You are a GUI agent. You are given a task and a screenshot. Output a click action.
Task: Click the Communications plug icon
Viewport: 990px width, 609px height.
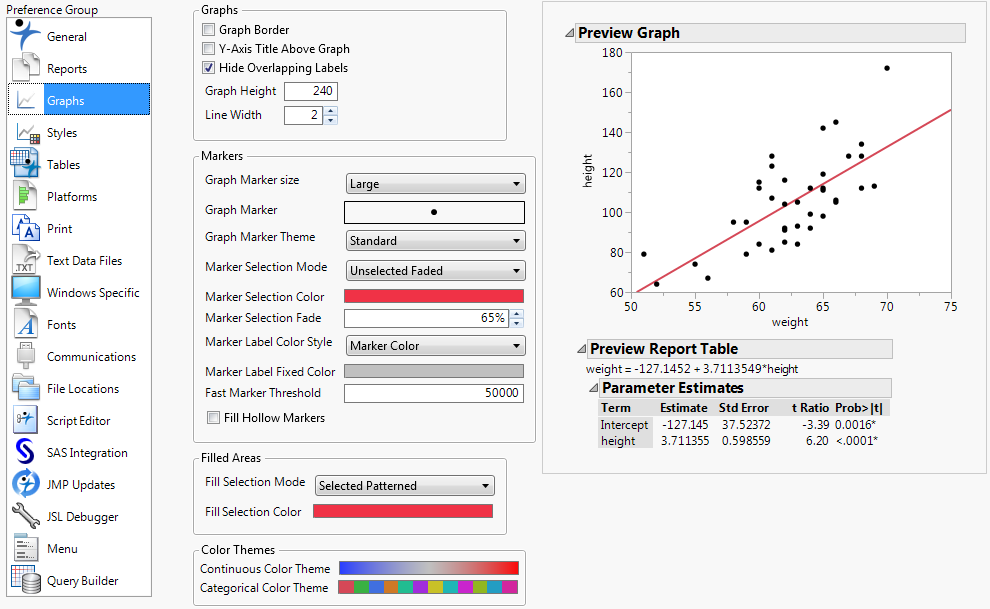pos(26,356)
